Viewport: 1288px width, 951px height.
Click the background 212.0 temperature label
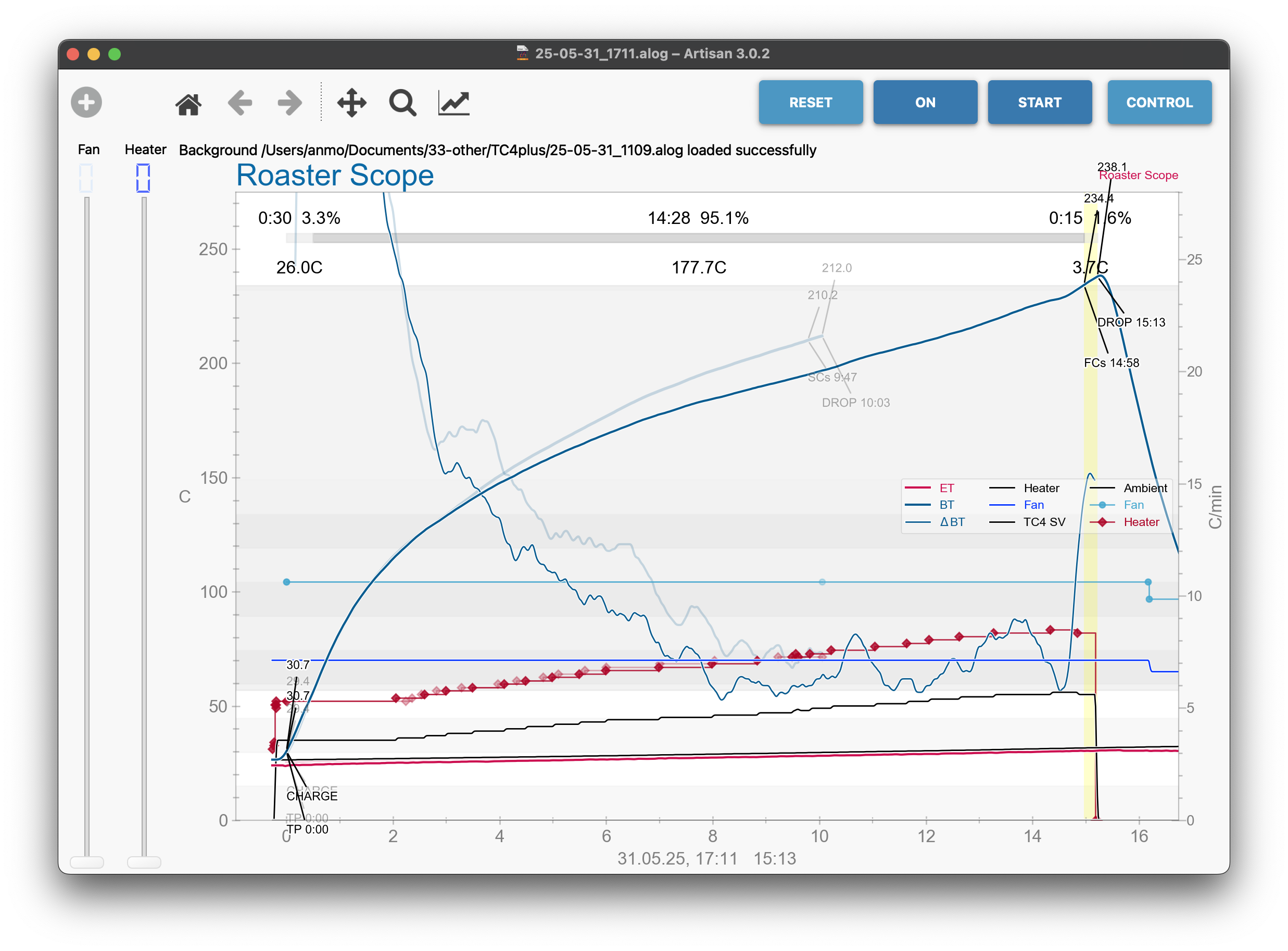(x=837, y=268)
